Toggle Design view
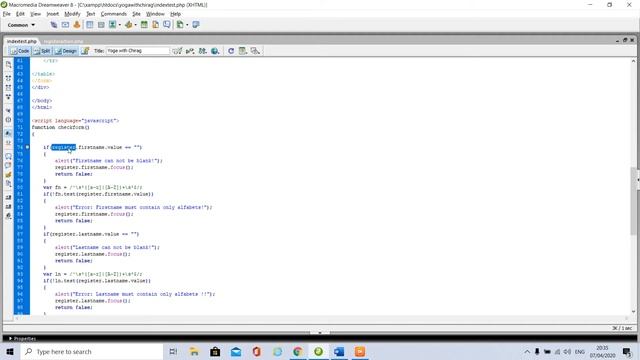Image resolution: width=640 pixels, height=360 pixels. tap(66, 51)
